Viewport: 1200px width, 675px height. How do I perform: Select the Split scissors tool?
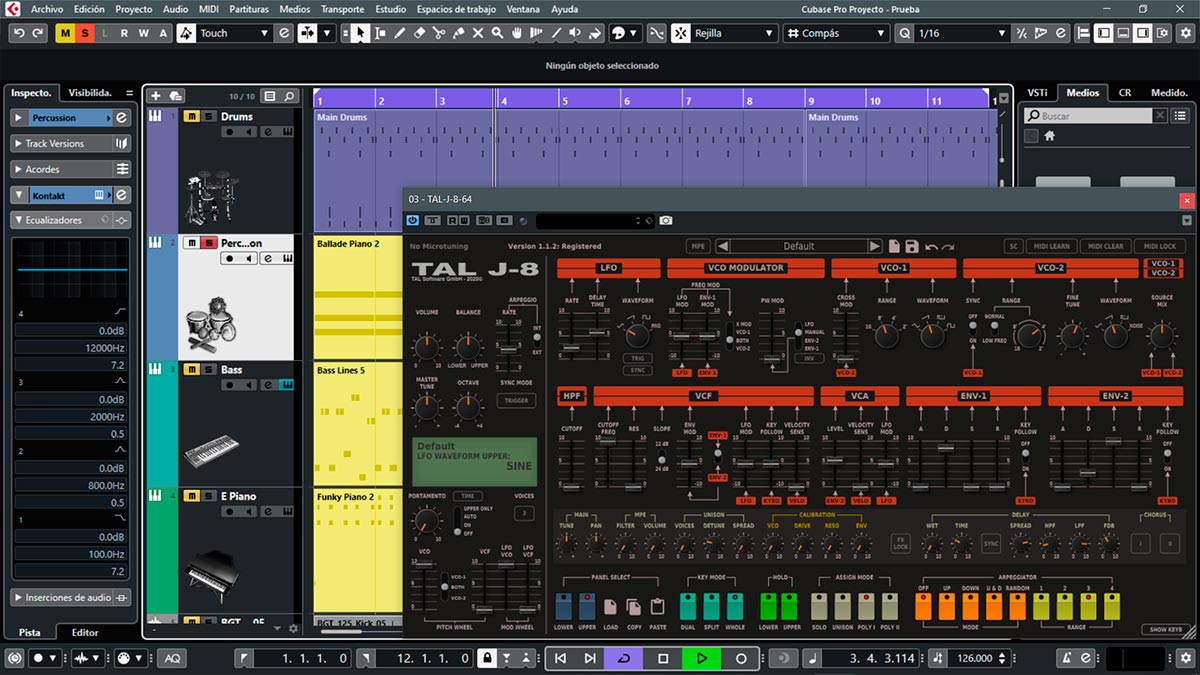(x=439, y=33)
